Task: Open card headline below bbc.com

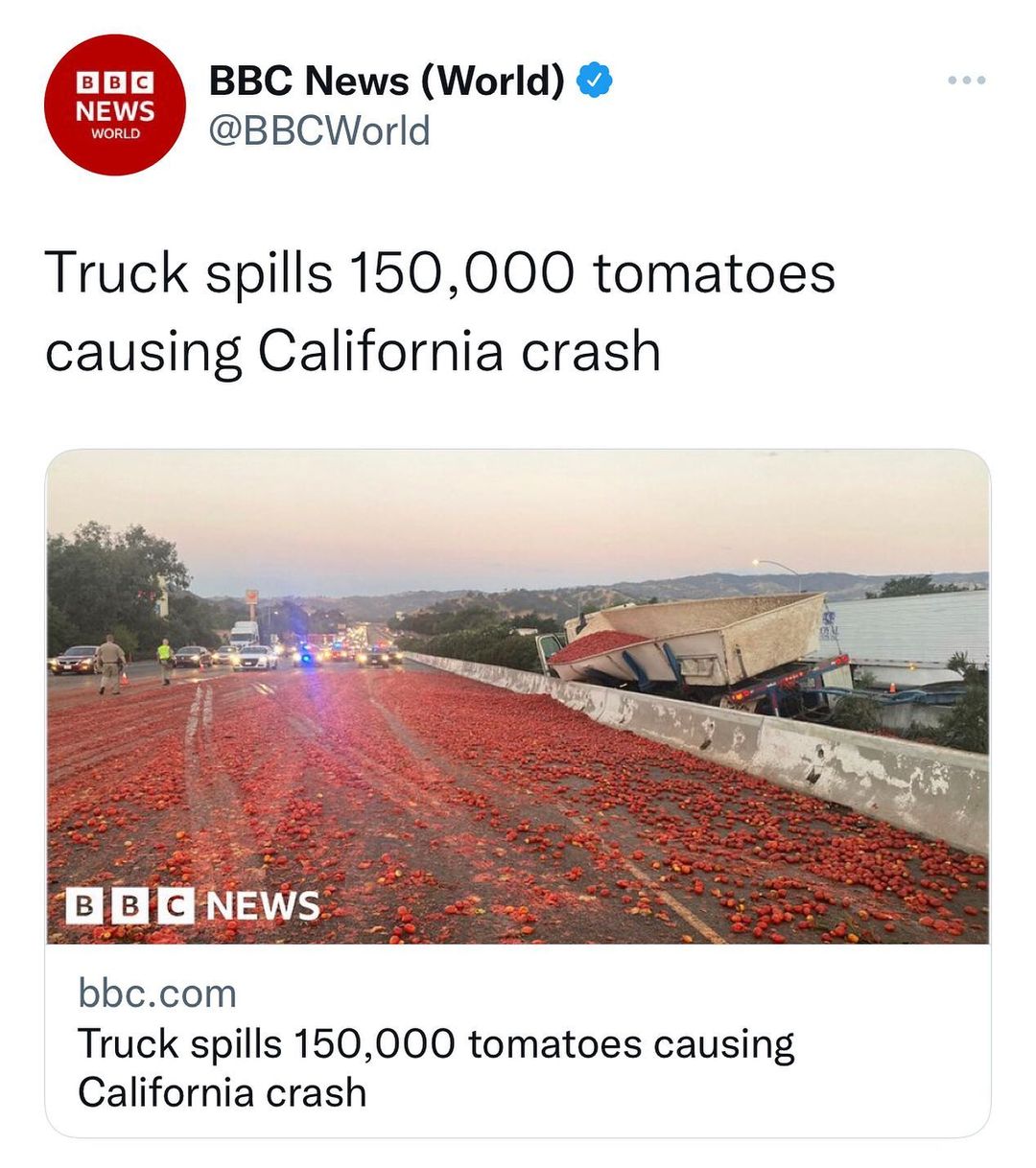Action: 436,1067
